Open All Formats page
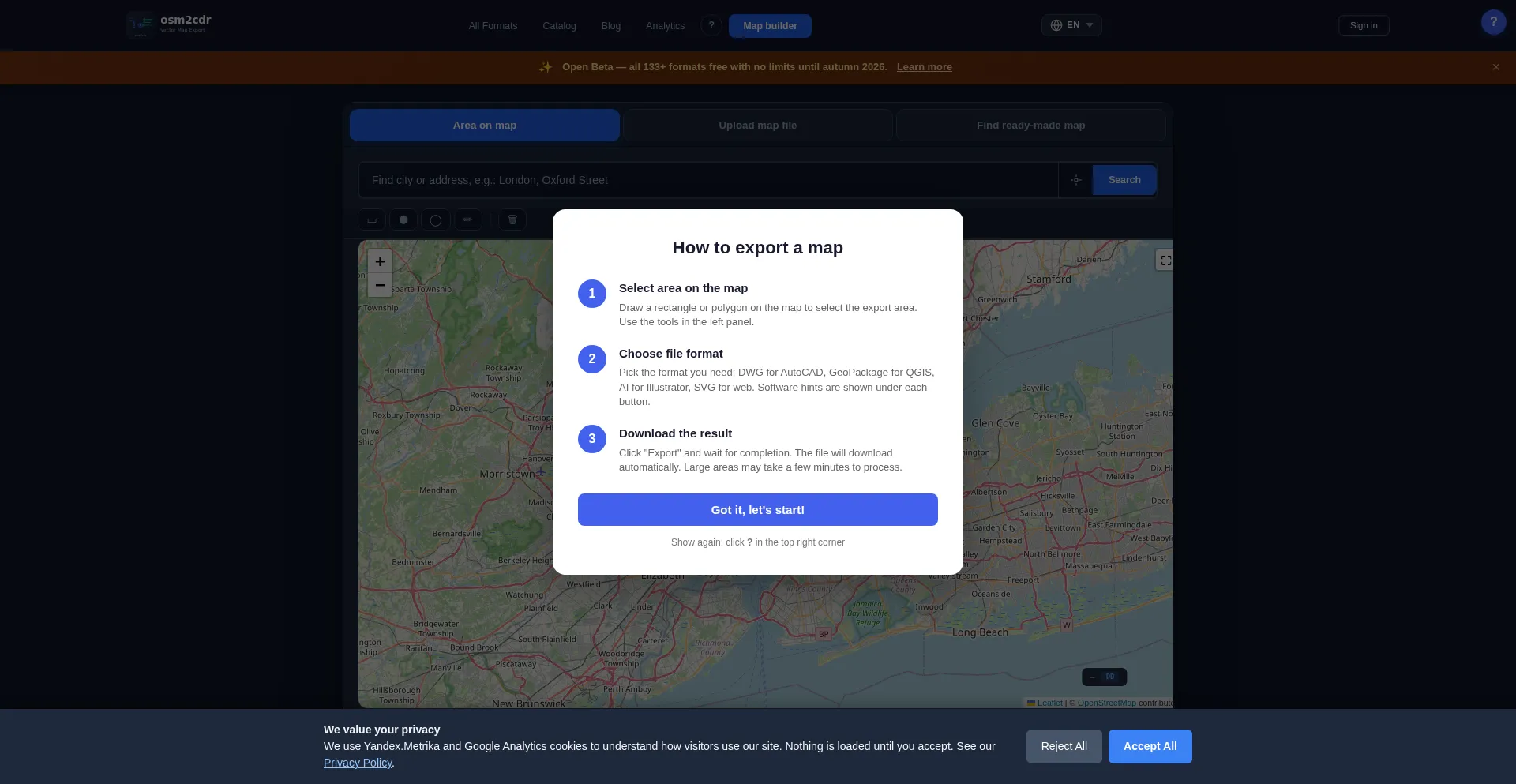This screenshot has width=1516, height=784. 493,26
